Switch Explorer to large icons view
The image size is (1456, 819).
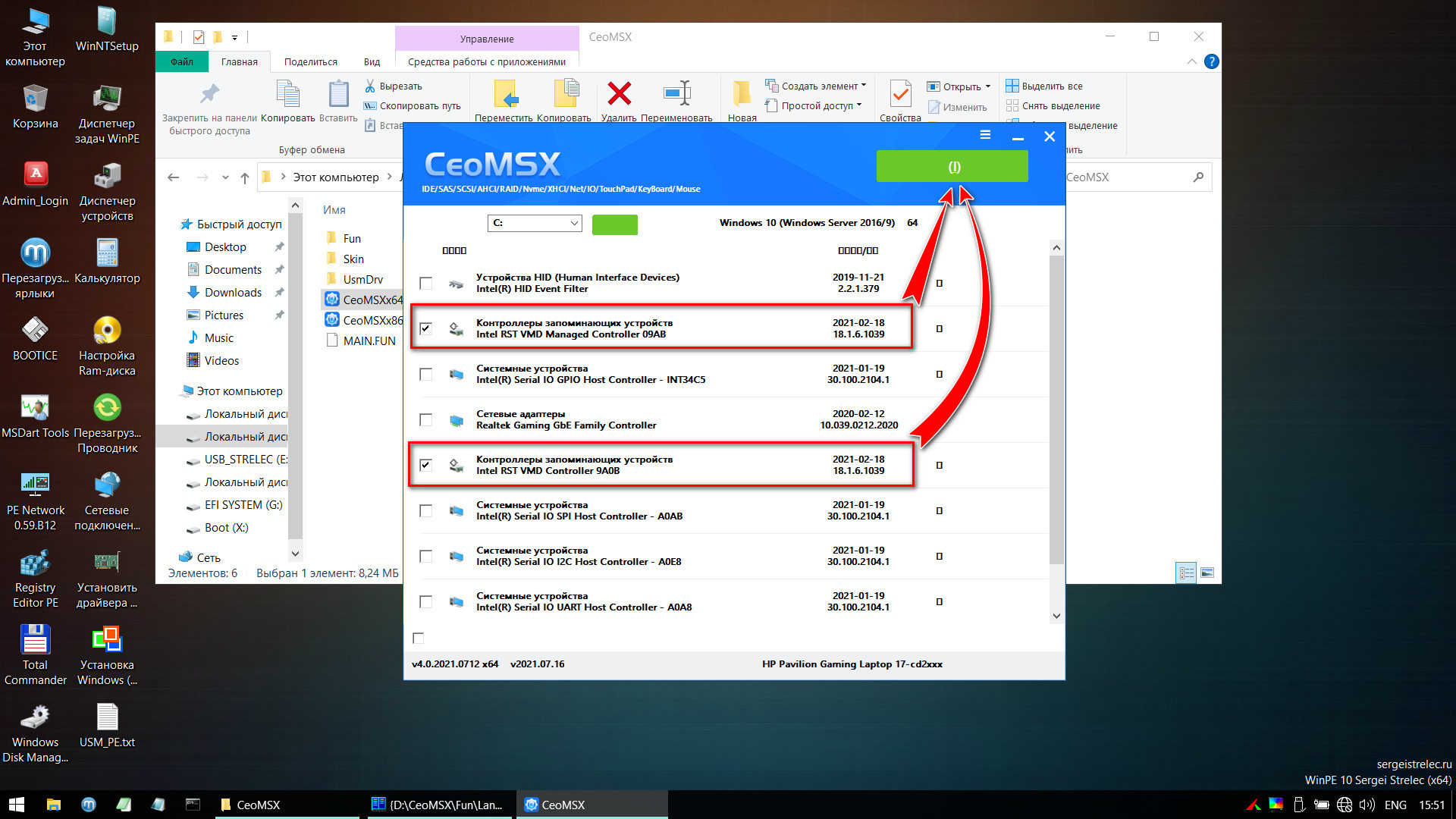click(1207, 573)
